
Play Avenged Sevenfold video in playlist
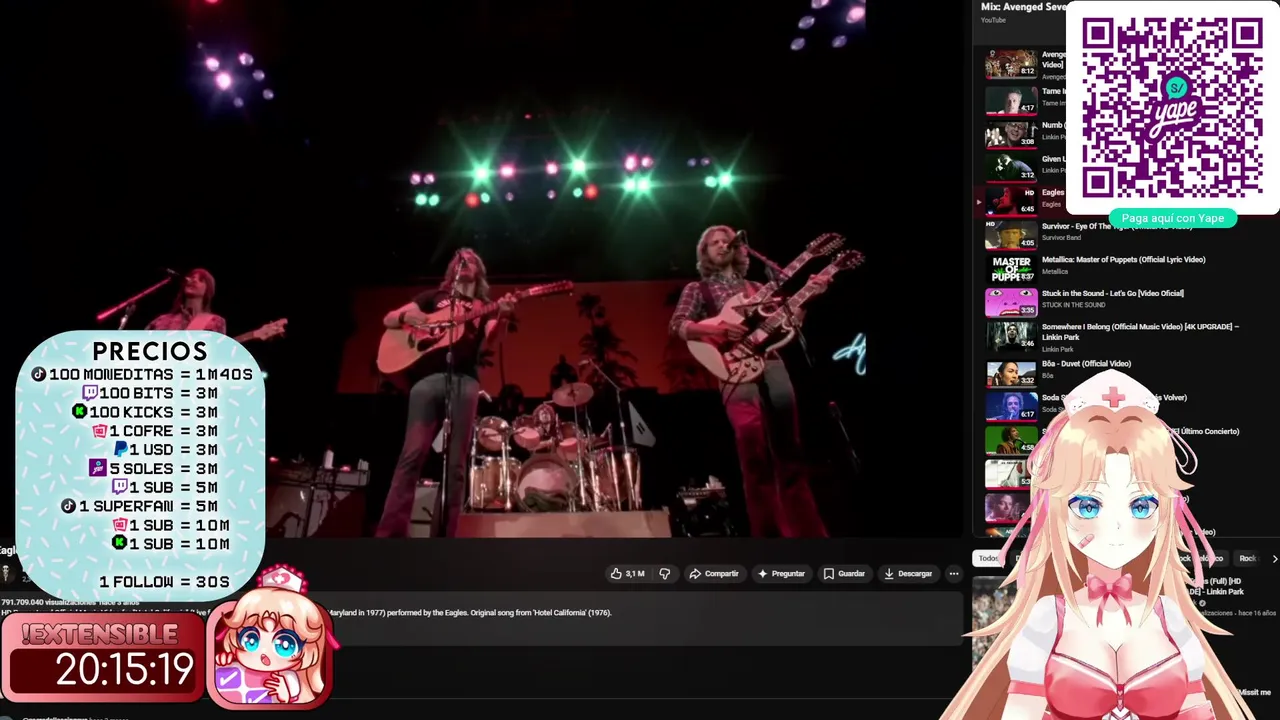click(1011, 64)
